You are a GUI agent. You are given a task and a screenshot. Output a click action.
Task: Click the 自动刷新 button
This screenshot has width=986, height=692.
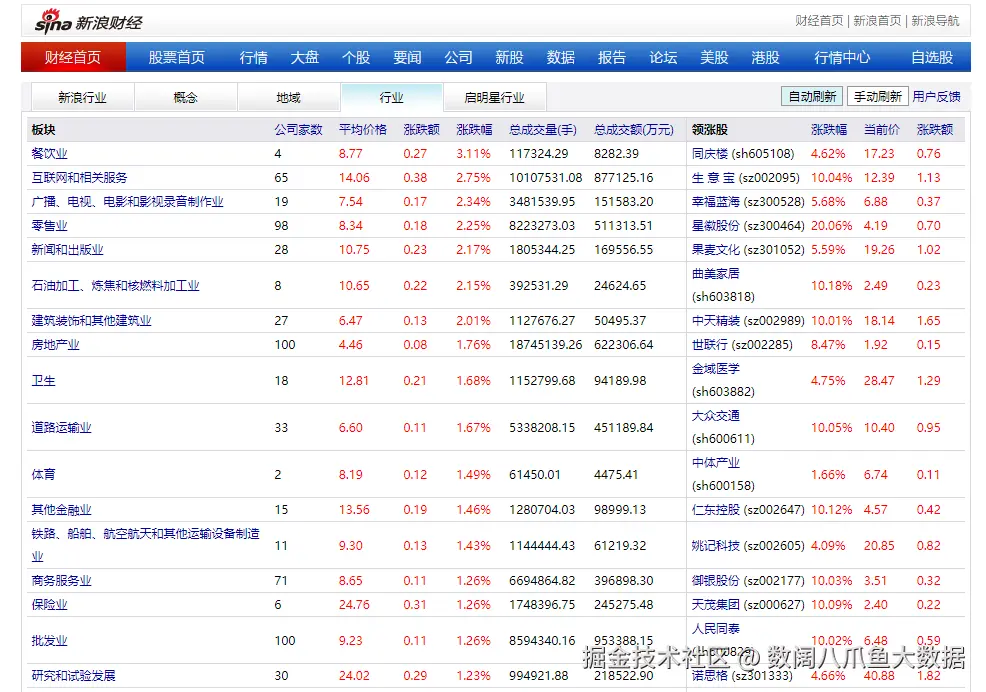(x=812, y=96)
